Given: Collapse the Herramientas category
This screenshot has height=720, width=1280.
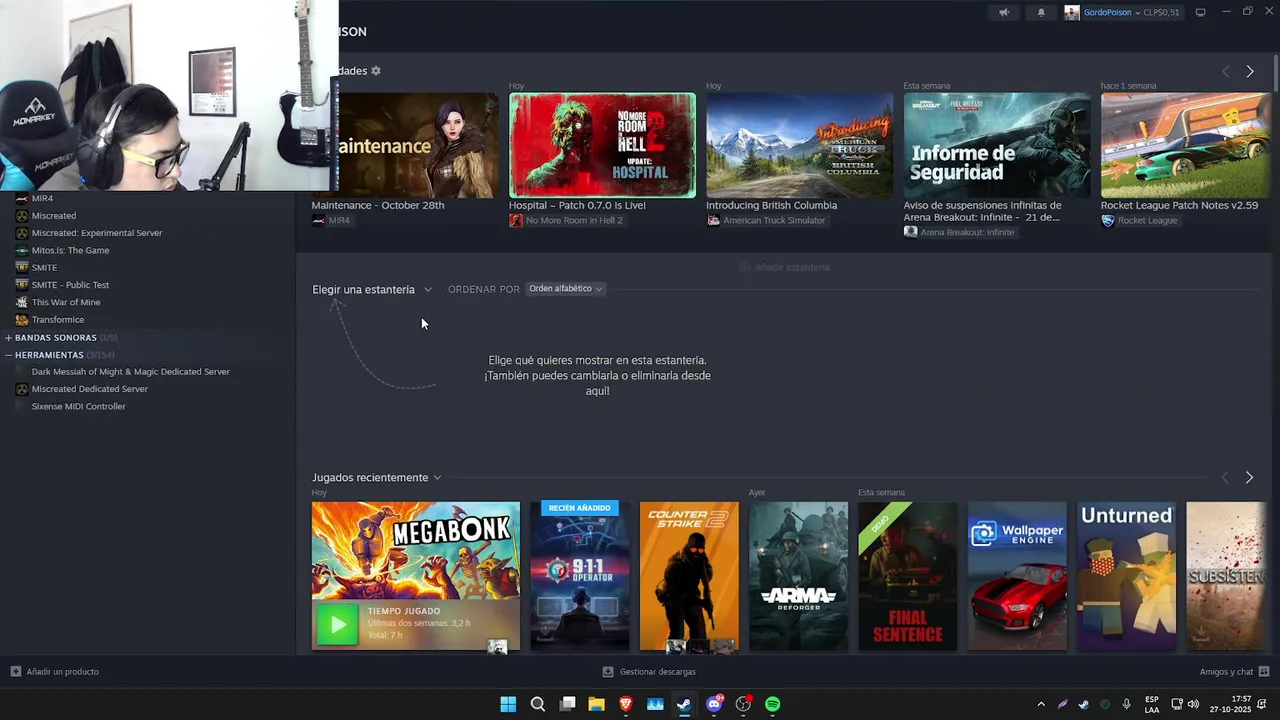Looking at the screenshot, I should [8, 355].
